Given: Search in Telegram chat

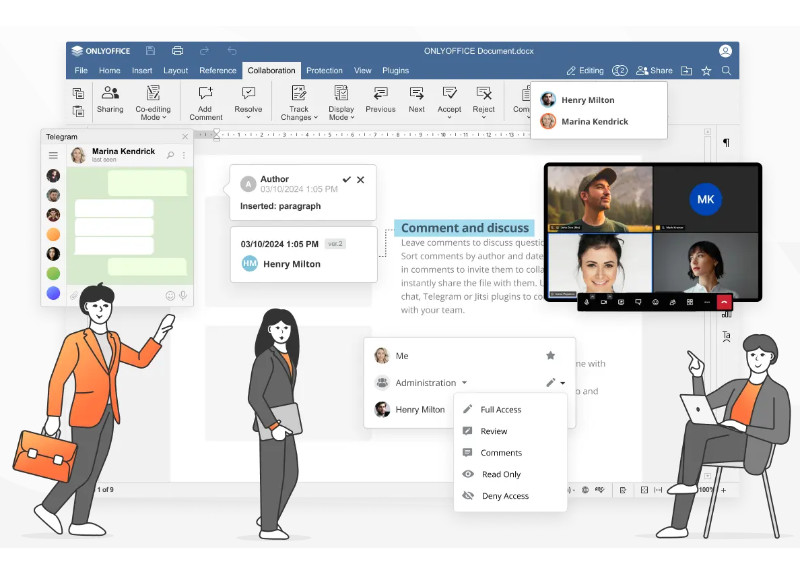Looking at the screenshot, I should pos(170,155).
